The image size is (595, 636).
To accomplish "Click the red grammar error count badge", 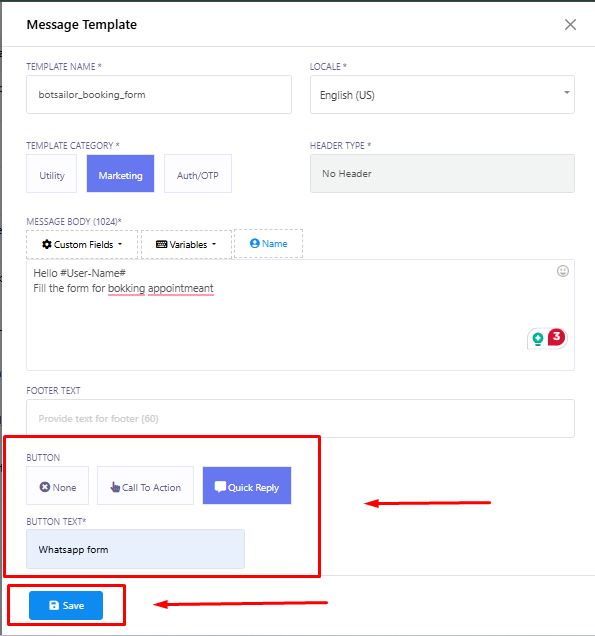I will 556,337.
